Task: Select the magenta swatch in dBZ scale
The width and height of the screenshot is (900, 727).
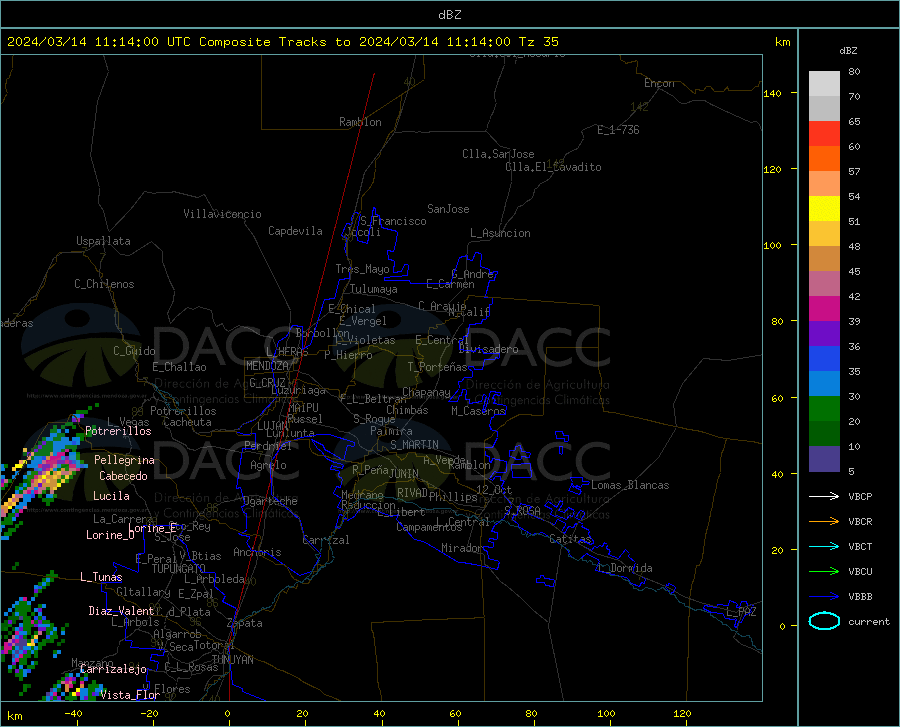Action: coord(824,309)
